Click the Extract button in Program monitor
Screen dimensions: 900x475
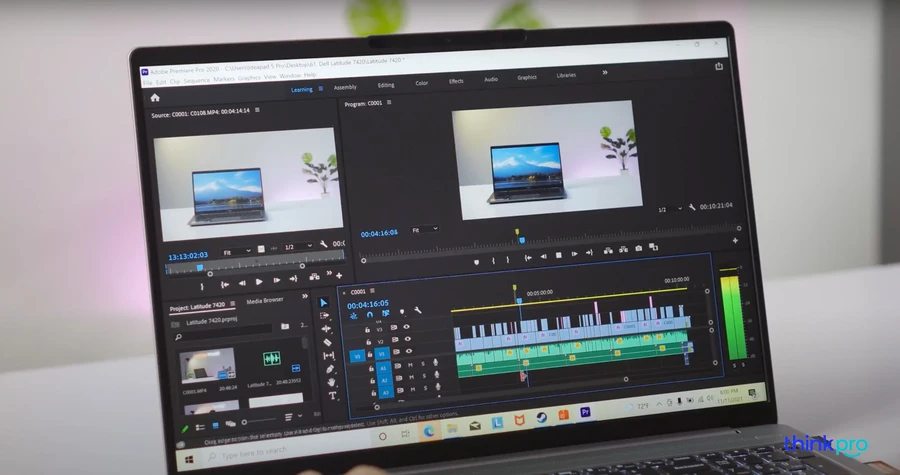pos(623,249)
